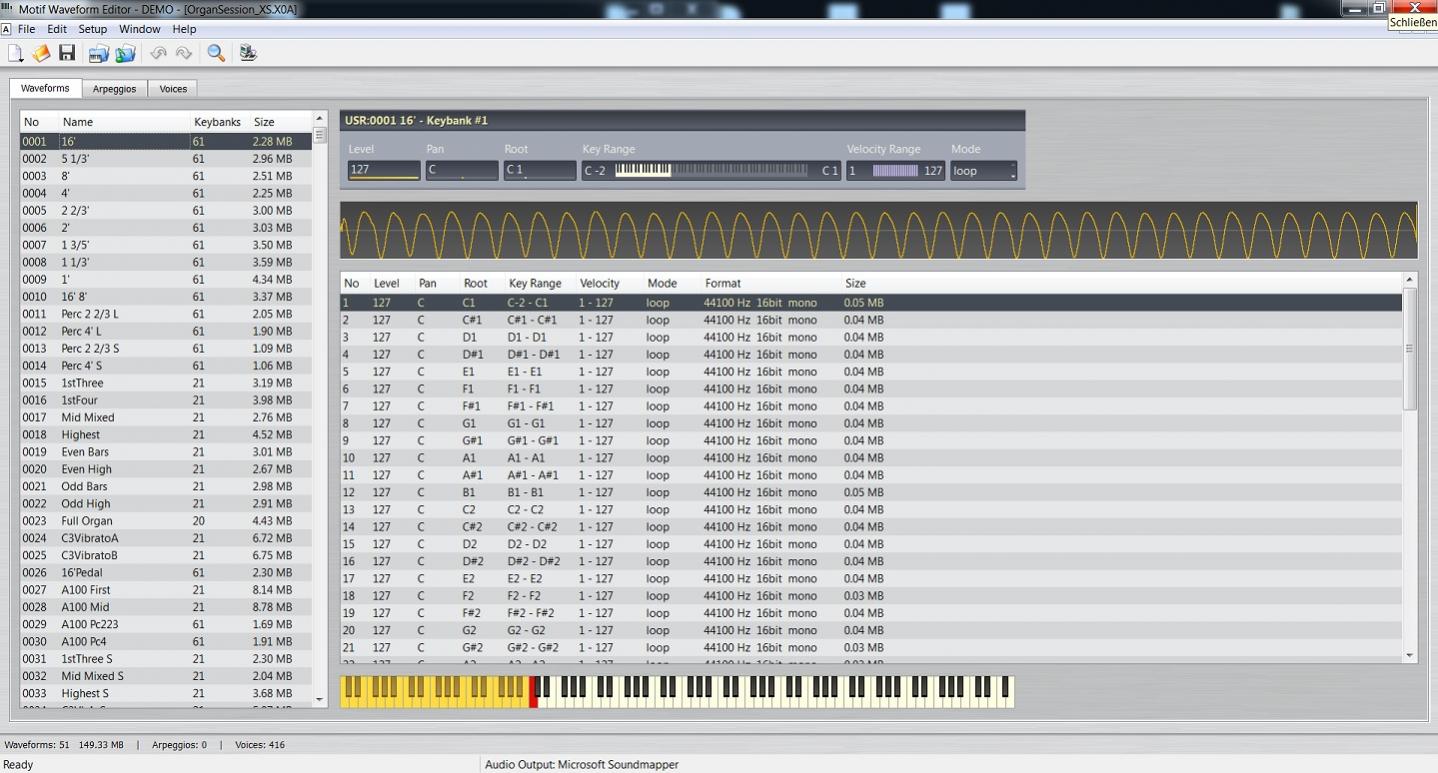
Task: Open the File menu
Action: click(x=27, y=29)
